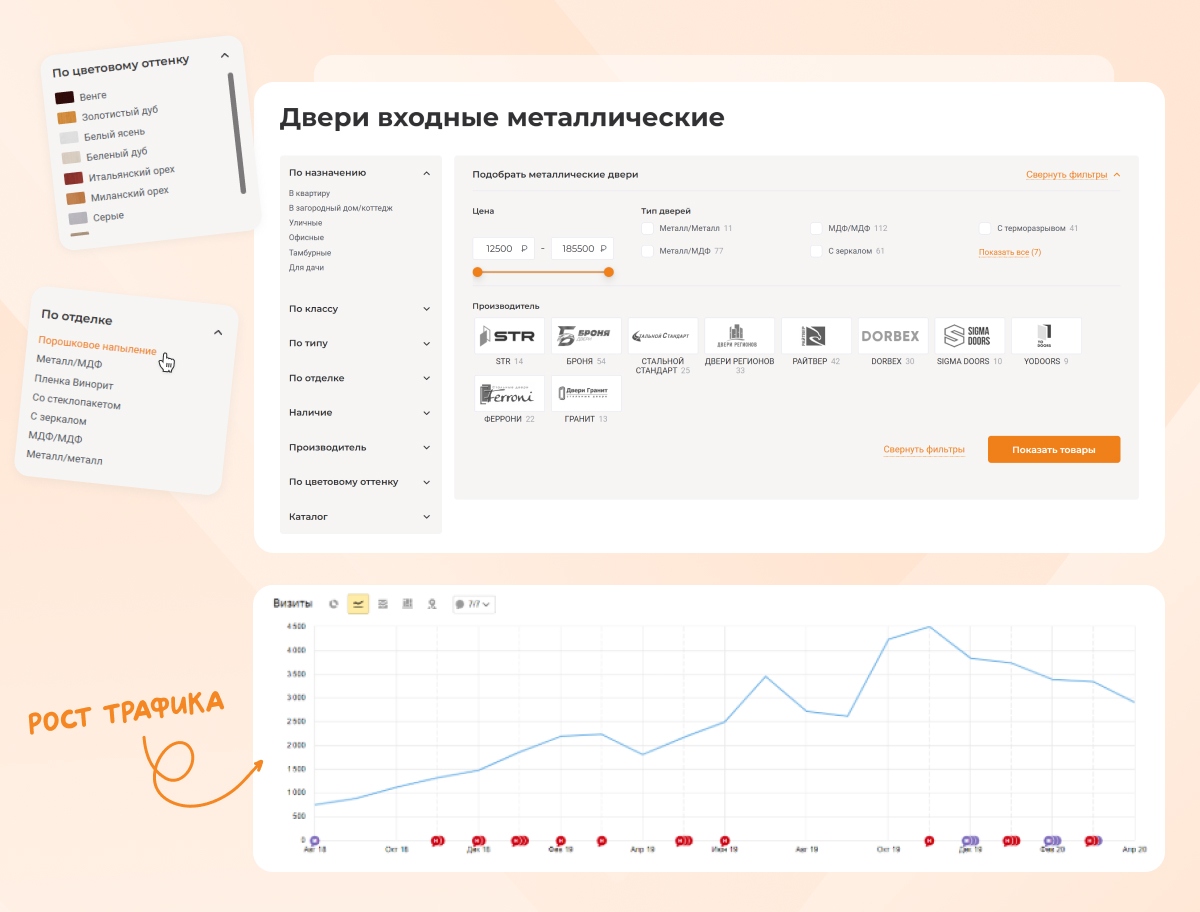Click Порошковое напыление in finish panel
1200x912 pixels.
coord(98,346)
